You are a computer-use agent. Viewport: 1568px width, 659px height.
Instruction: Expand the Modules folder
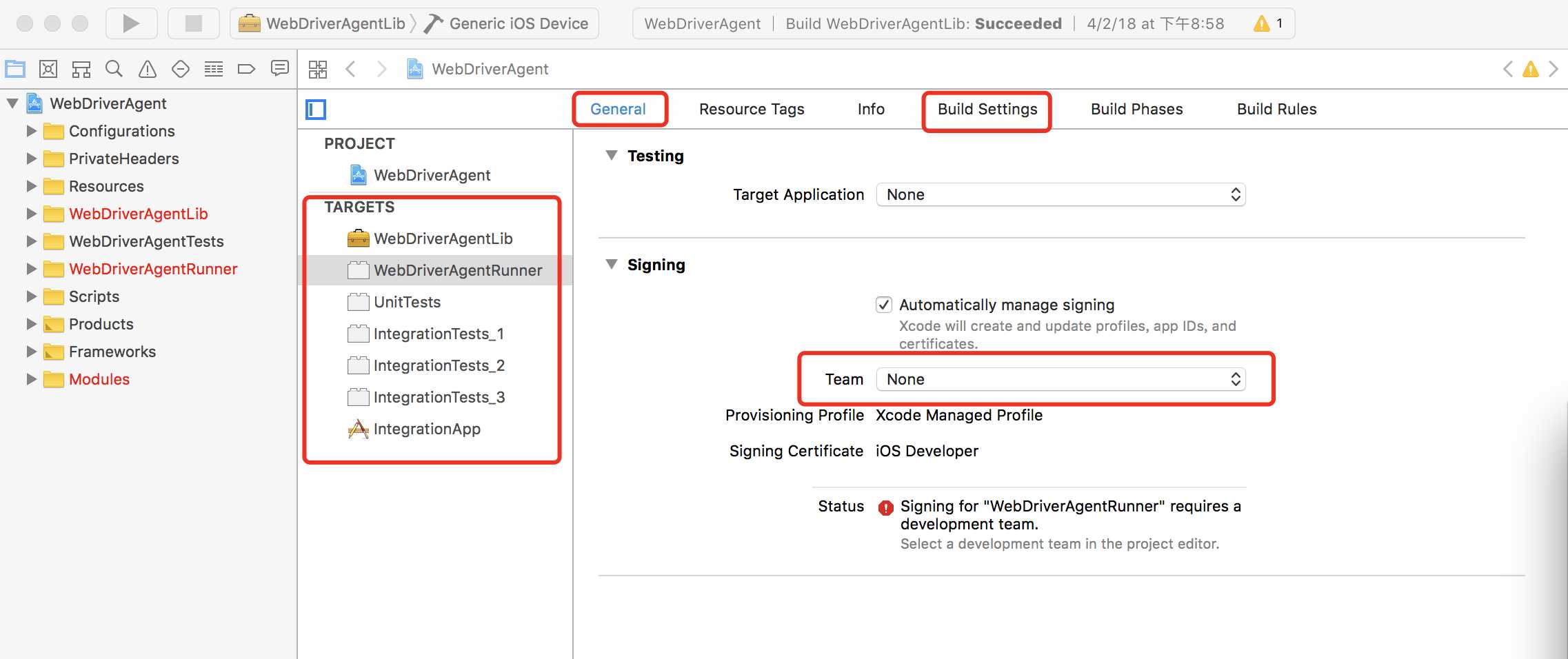click(x=31, y=379)
